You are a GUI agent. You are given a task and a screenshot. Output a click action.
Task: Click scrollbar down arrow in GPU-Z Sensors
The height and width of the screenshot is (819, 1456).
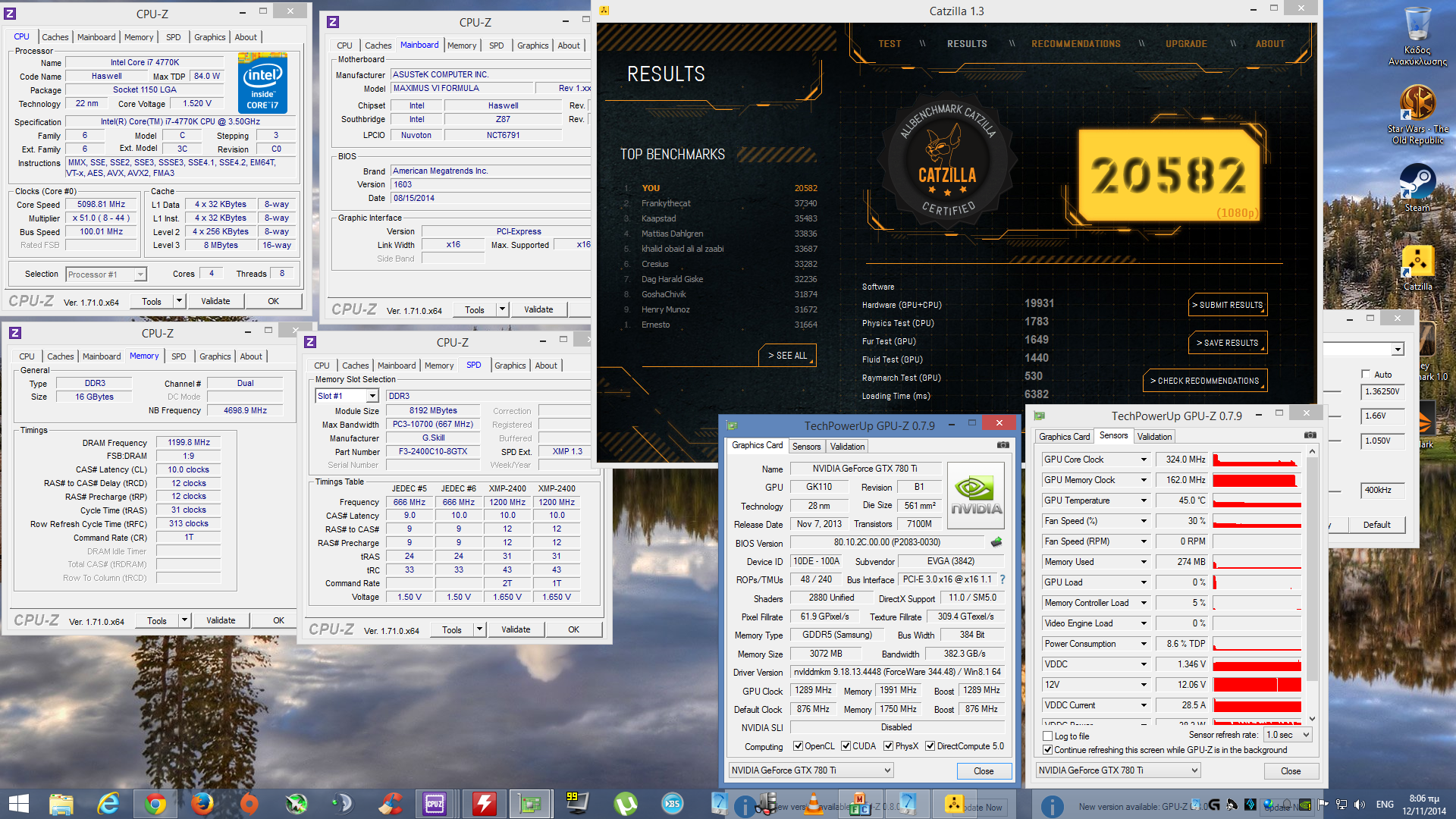pos(1312,719)
